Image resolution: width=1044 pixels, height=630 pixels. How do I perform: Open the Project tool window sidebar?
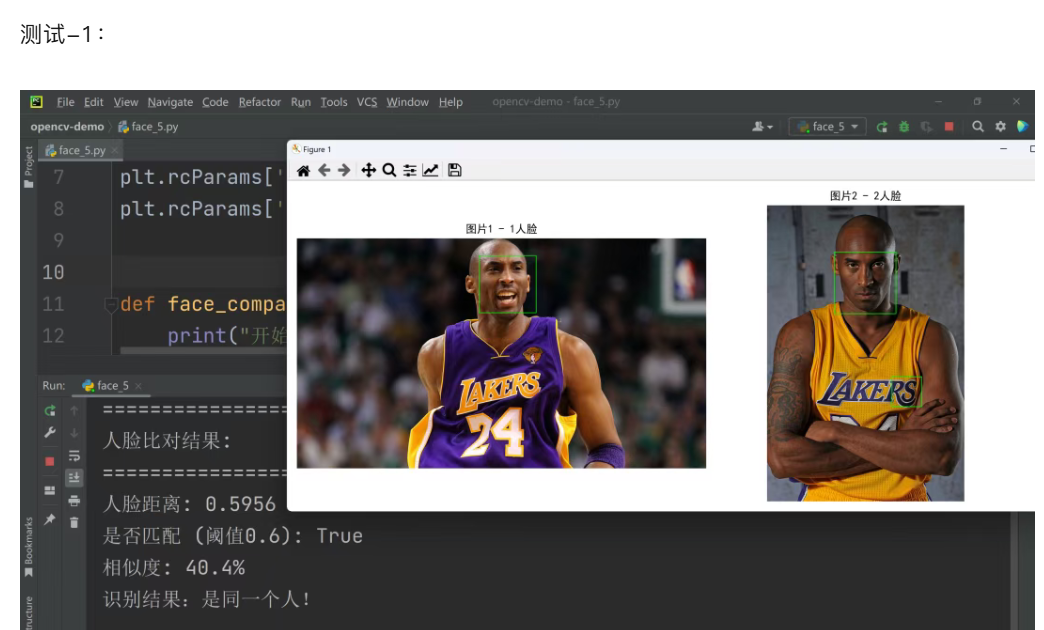[29, 166]
